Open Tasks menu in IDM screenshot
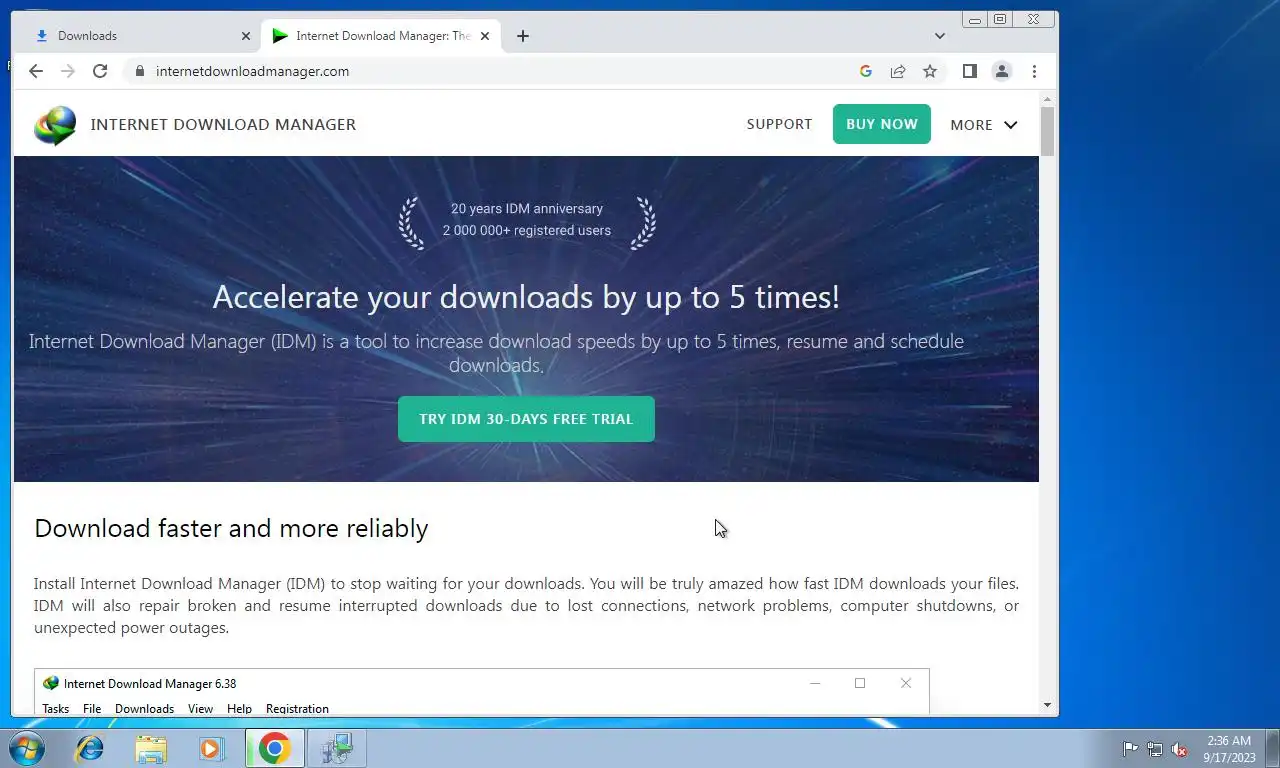The height and width of the screenshot is (768, 1280). tap(56, 708)
